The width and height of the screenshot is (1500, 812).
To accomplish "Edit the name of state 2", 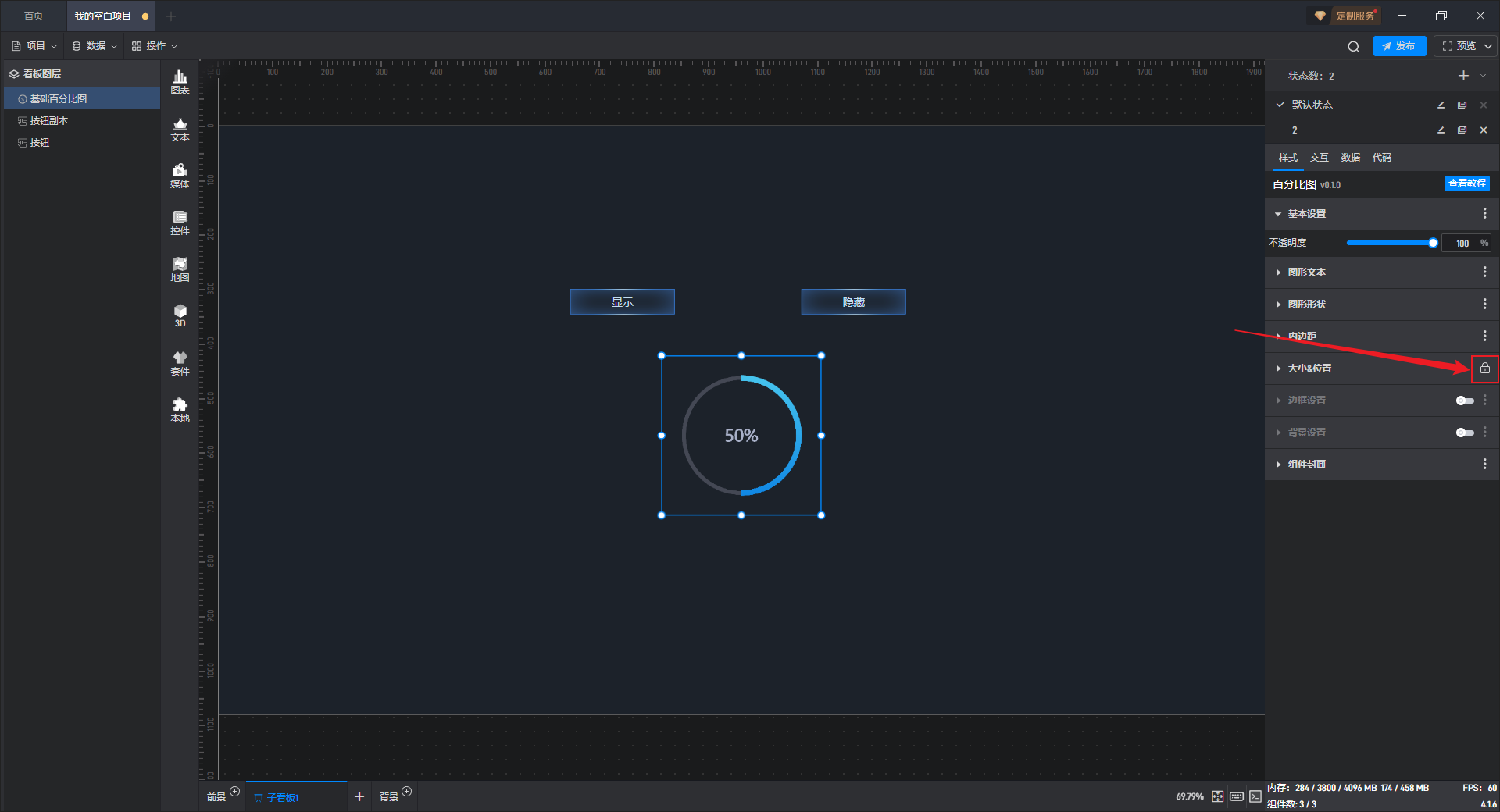I will point(1441,130).
